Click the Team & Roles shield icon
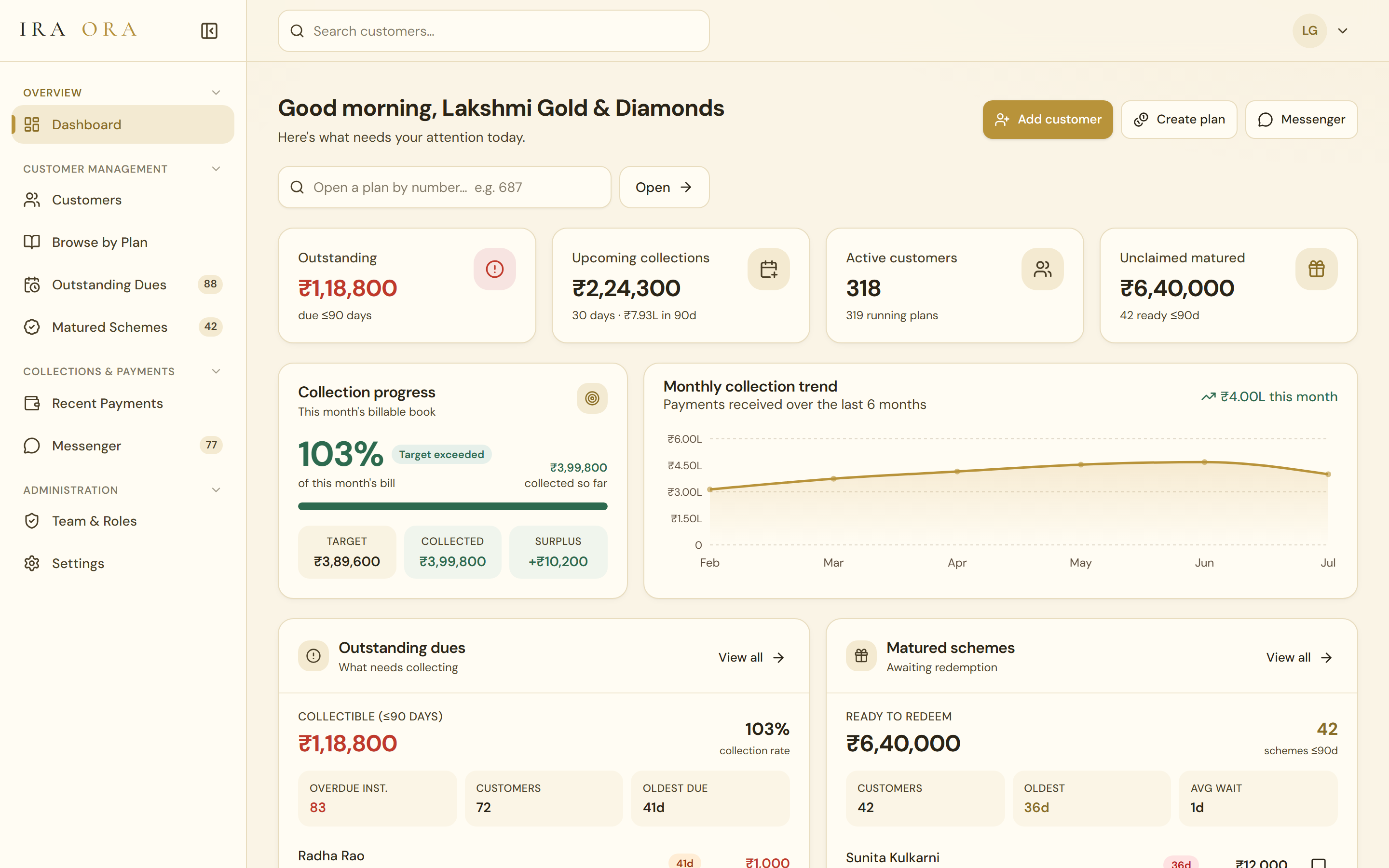Viewport: 1389px width, 868px height. 31,521
